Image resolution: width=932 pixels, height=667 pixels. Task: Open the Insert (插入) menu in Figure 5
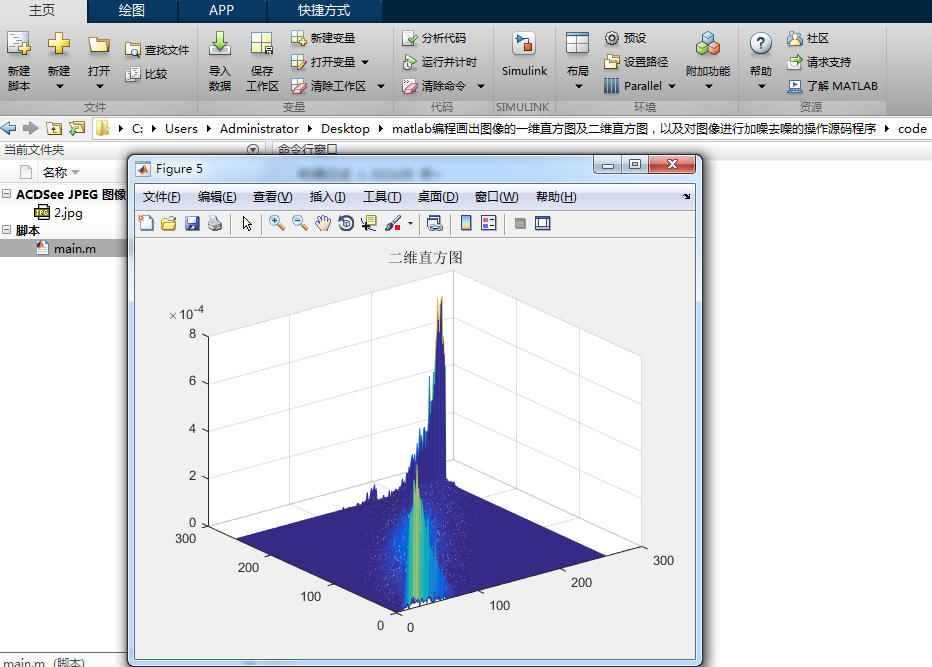(328, 197)
